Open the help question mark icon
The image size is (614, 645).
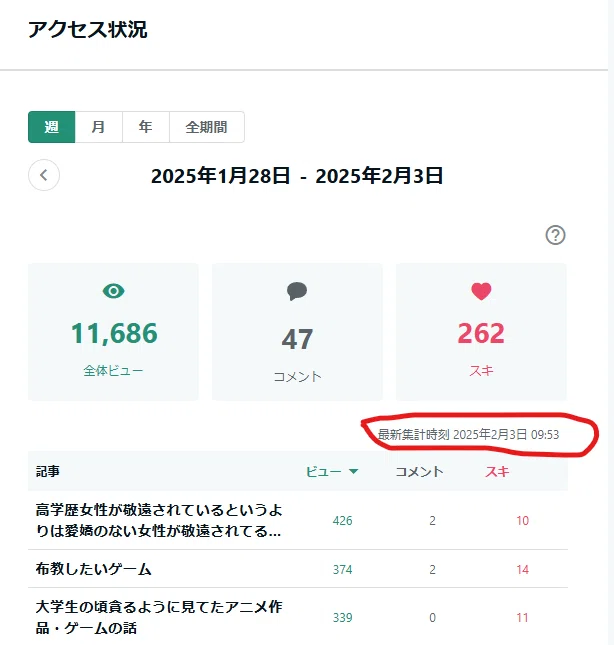[x=555, y=235]
